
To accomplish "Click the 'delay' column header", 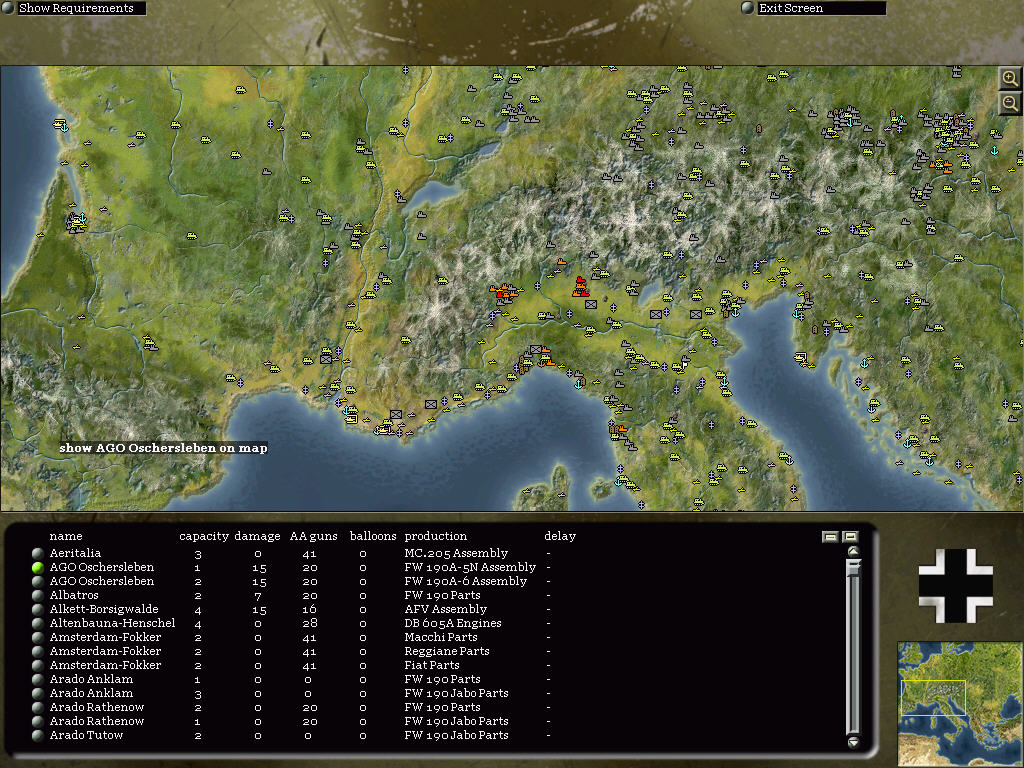I will 560,536.
